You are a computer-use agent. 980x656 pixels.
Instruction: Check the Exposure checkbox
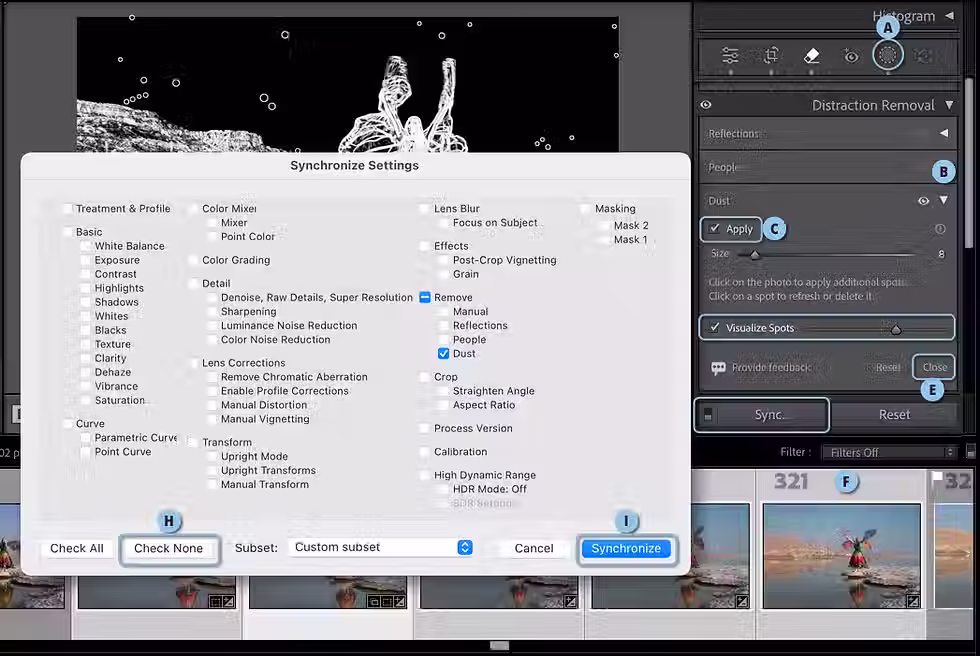86,260
